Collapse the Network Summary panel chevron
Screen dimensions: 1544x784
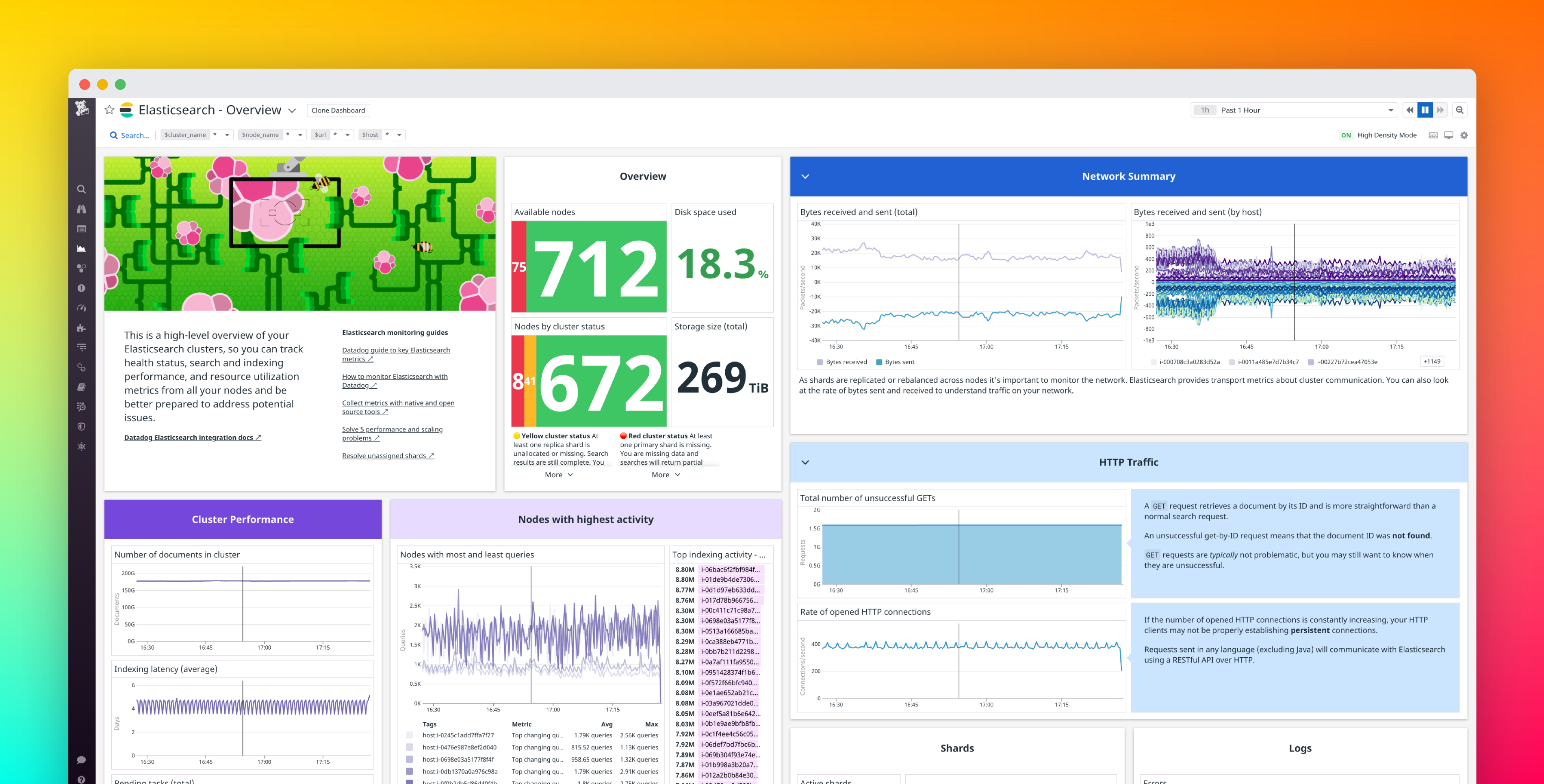(806, 176)
